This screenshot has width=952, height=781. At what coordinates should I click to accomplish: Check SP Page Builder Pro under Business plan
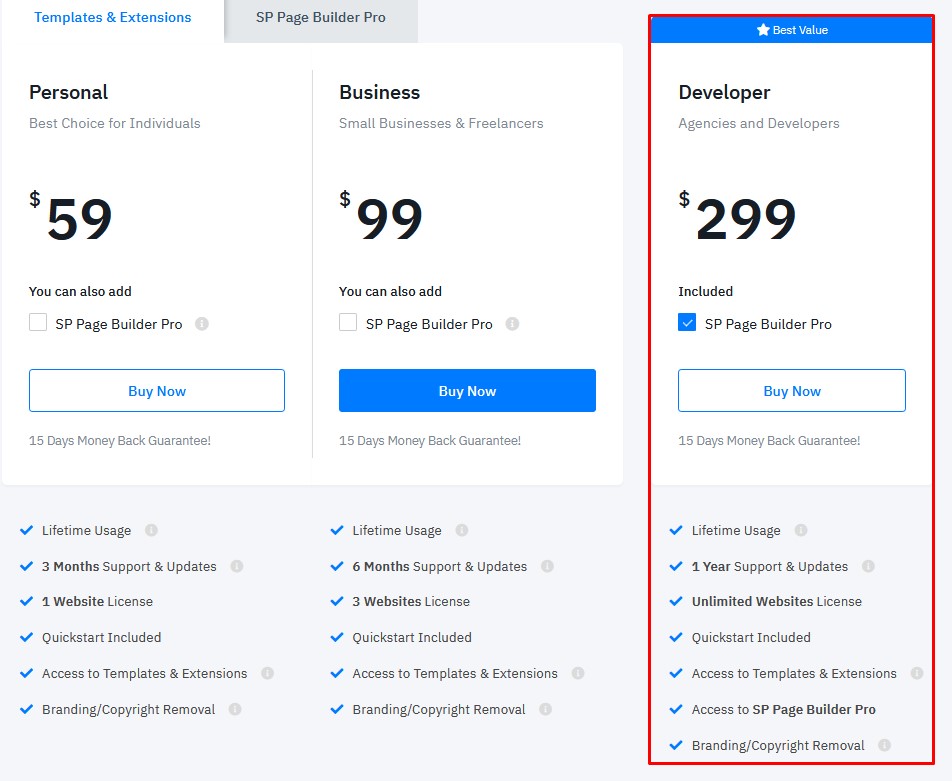(x=348, y=323)
